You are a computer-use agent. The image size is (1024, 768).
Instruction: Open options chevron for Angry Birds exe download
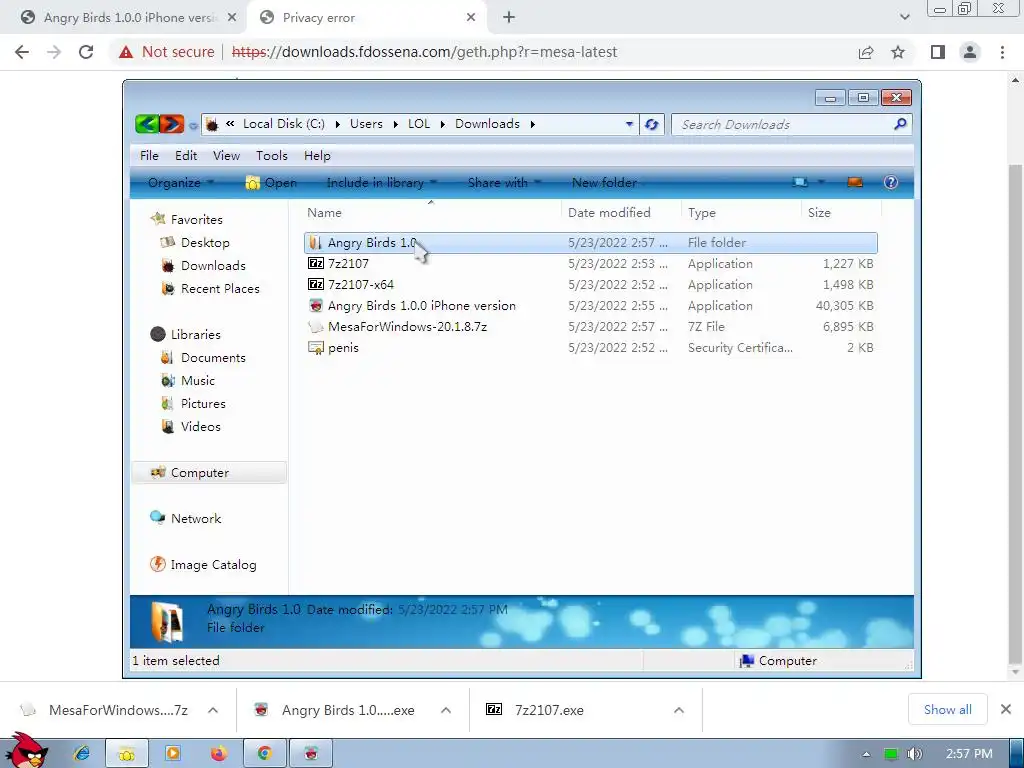pyautogui.click(x=446, y=710)
